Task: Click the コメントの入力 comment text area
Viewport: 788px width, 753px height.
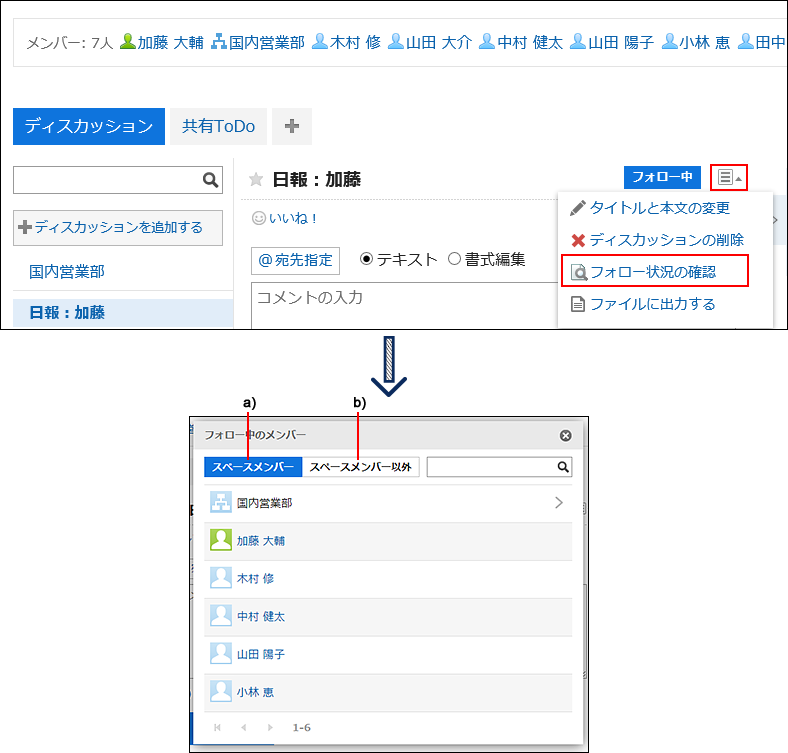Action: point(405,305)
